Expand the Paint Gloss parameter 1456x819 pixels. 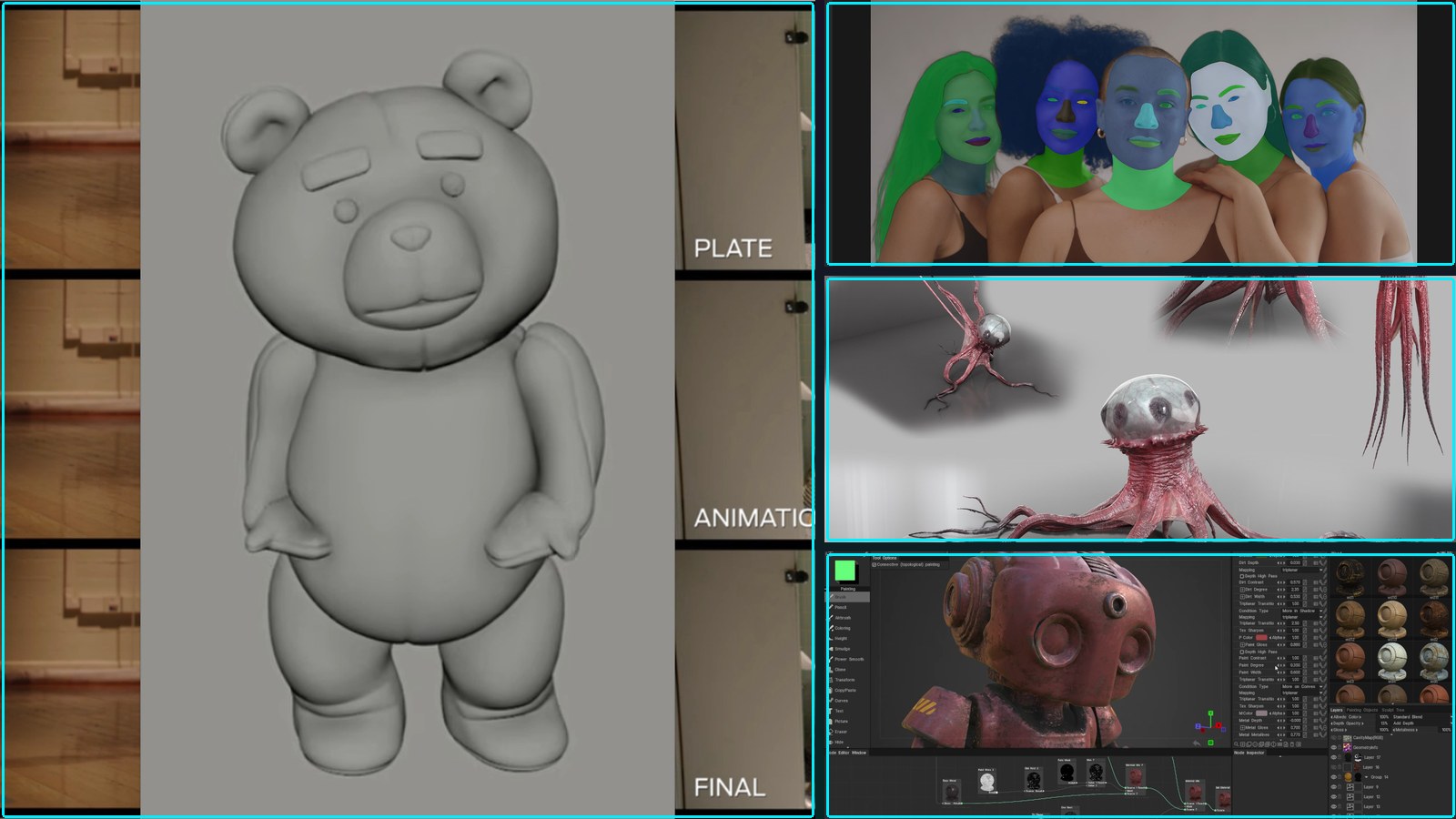tap(1242, 644)
